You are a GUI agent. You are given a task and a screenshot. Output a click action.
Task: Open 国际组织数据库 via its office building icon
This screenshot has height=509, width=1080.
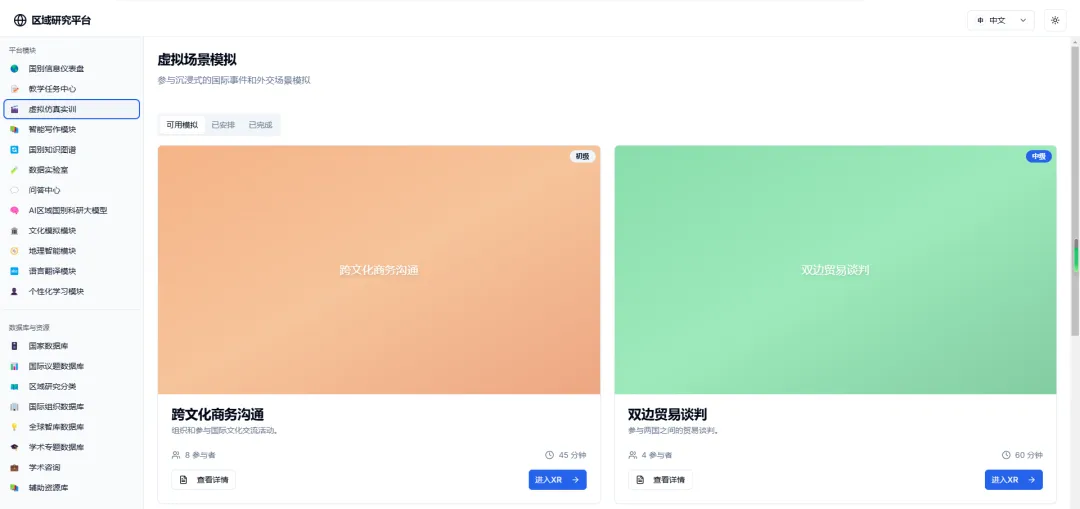point(14,406)
